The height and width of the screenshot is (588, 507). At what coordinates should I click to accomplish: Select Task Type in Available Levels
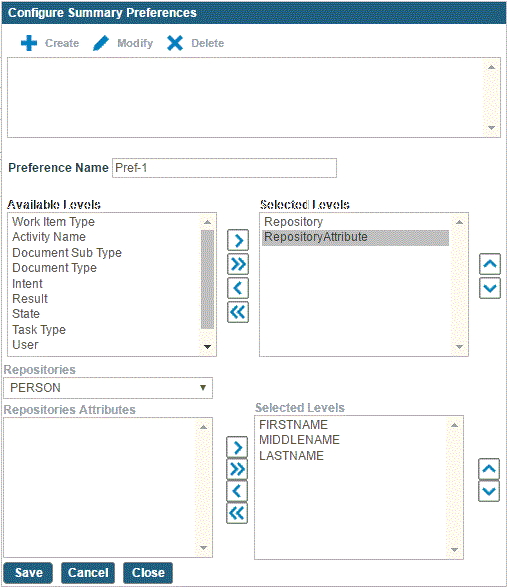[x=39, y=330]
